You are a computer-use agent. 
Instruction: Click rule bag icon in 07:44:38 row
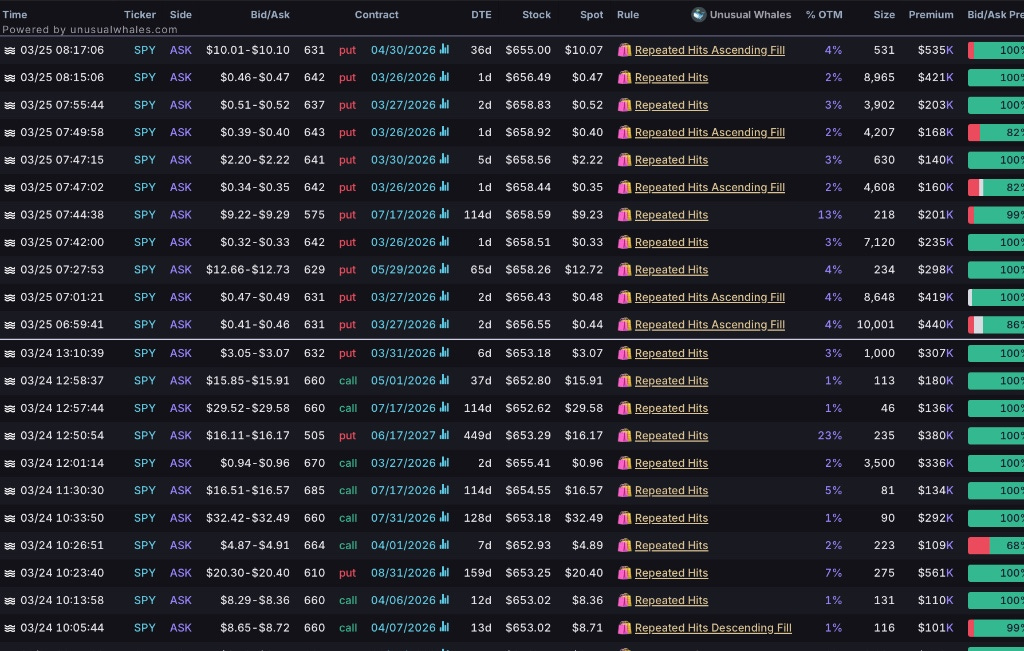624,214
